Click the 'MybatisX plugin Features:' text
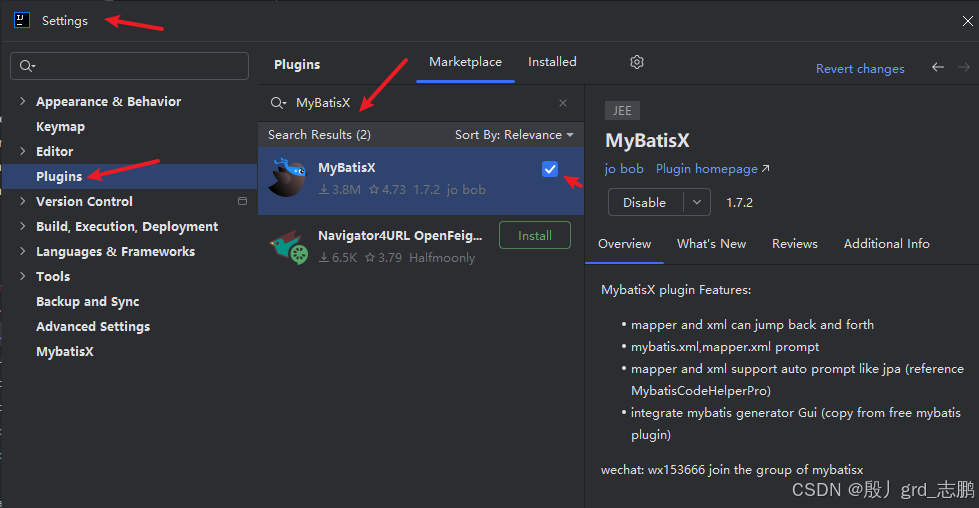Viewport: 979px width, 508px height. [x=676, y=290]
